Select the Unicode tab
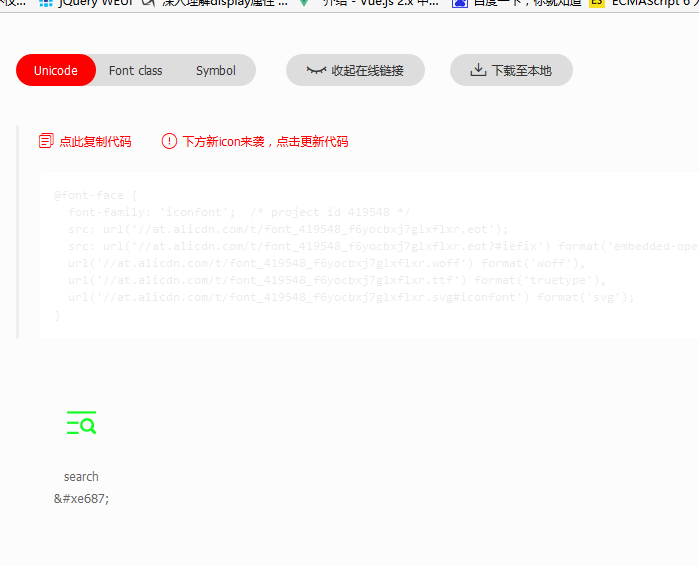 tap(56, 70)
